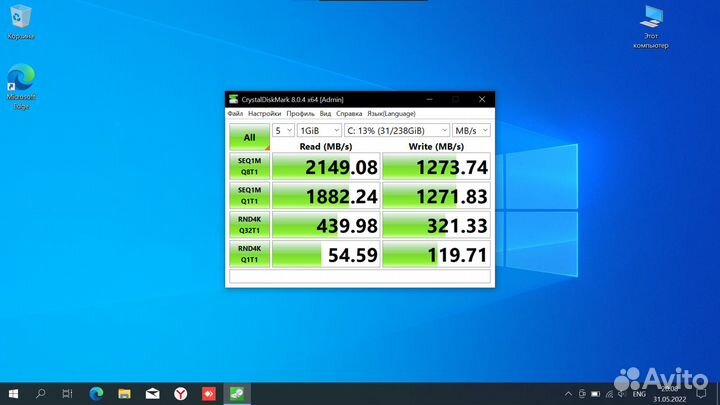Close the CrystalDiskMark window

pyautogui.click(x=482, y=99)
